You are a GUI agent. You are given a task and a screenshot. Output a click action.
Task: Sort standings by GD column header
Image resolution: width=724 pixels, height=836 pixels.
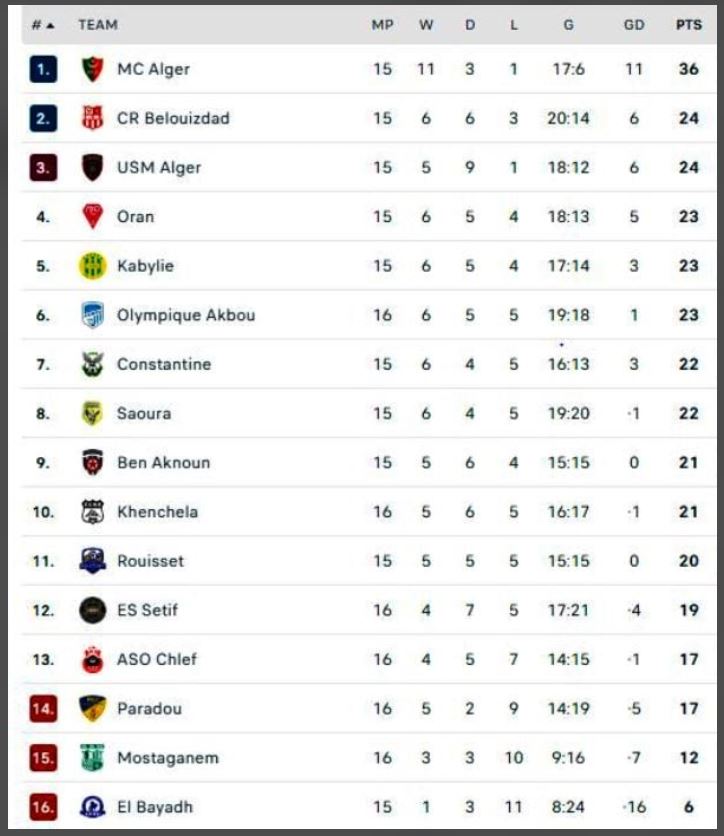pos(634,25)
